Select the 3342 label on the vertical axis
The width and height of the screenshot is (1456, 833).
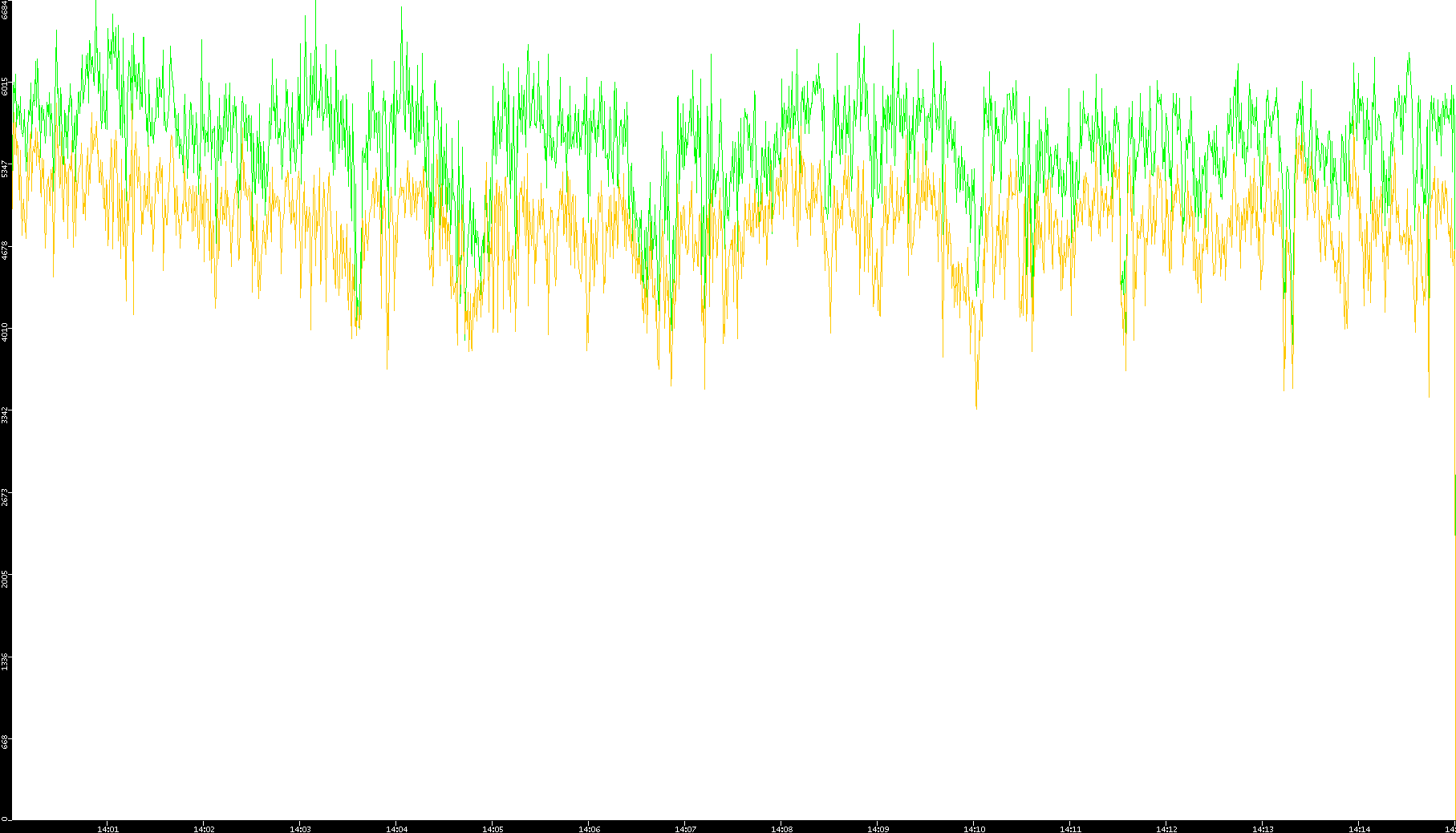6,414
